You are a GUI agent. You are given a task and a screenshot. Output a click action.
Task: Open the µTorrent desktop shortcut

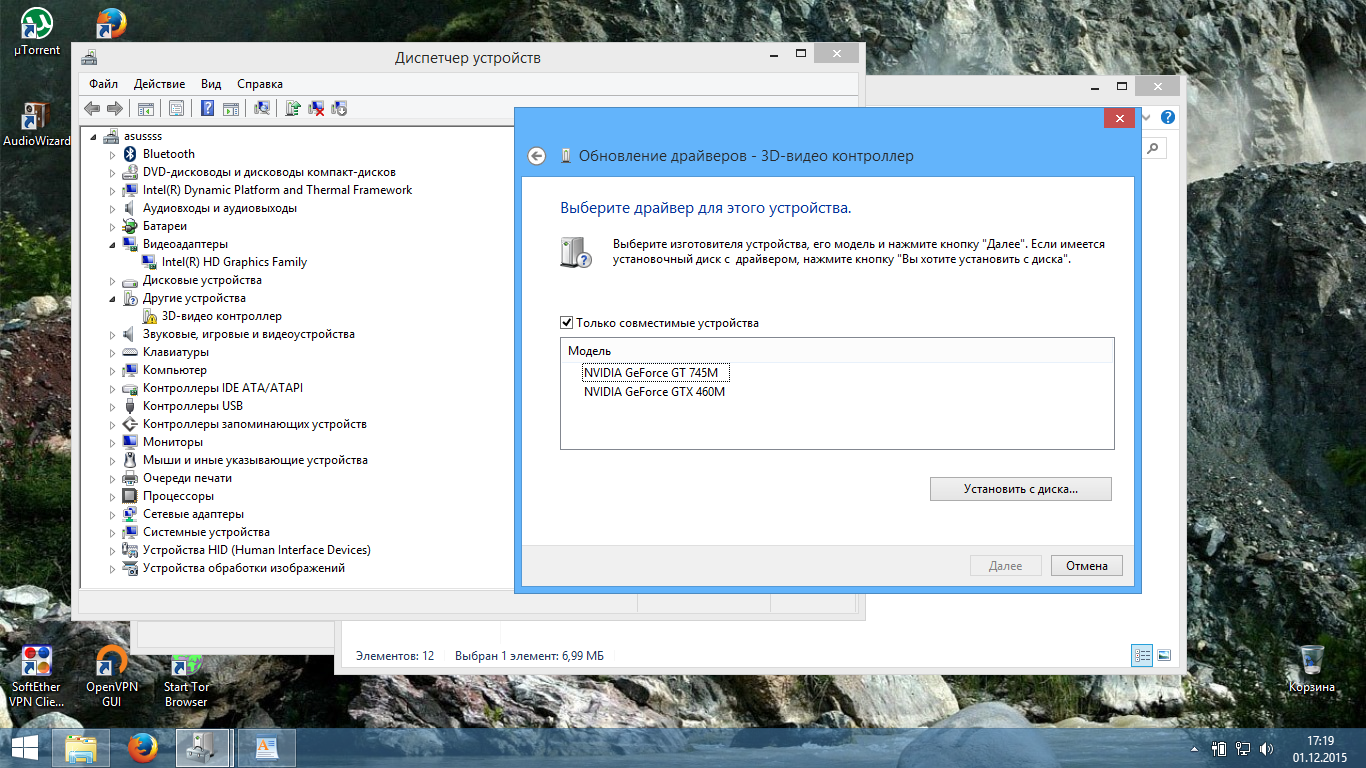37,32
